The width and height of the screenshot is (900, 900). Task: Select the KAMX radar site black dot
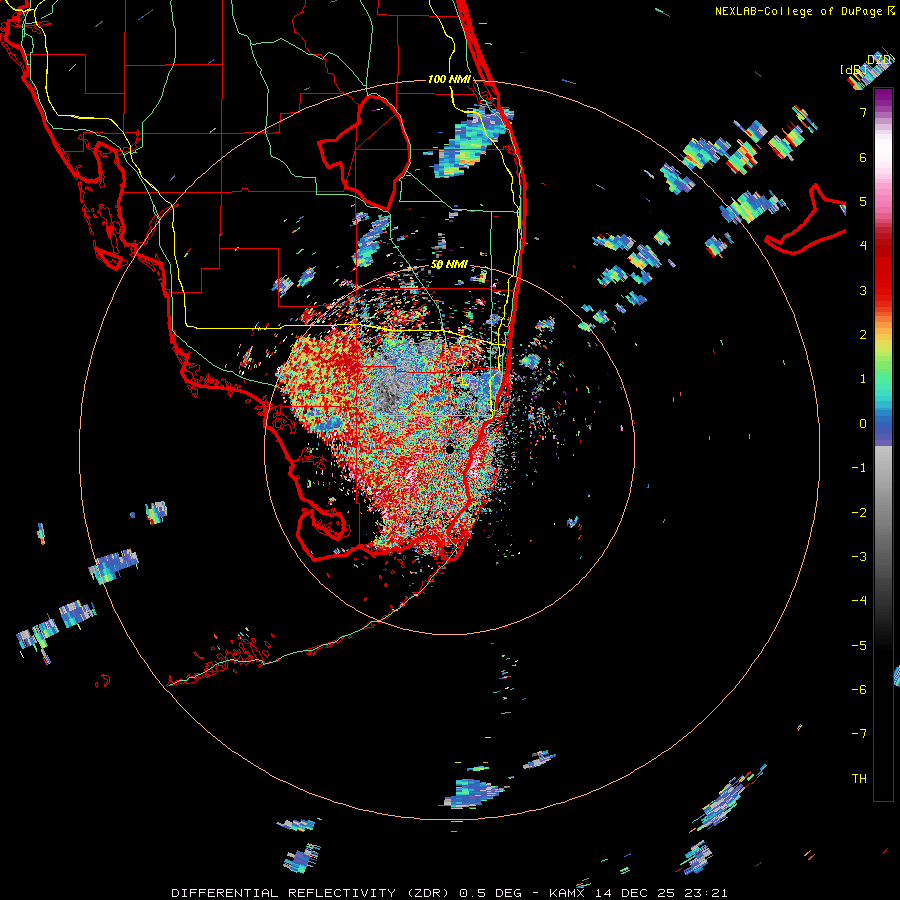tap(450, 449)
